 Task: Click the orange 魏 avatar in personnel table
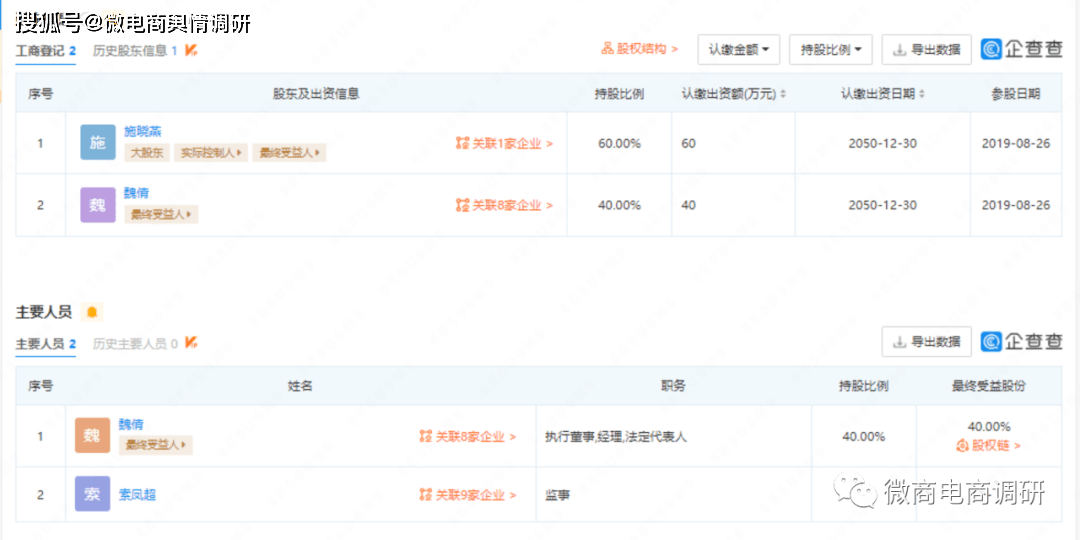click(x=92, y=436)
